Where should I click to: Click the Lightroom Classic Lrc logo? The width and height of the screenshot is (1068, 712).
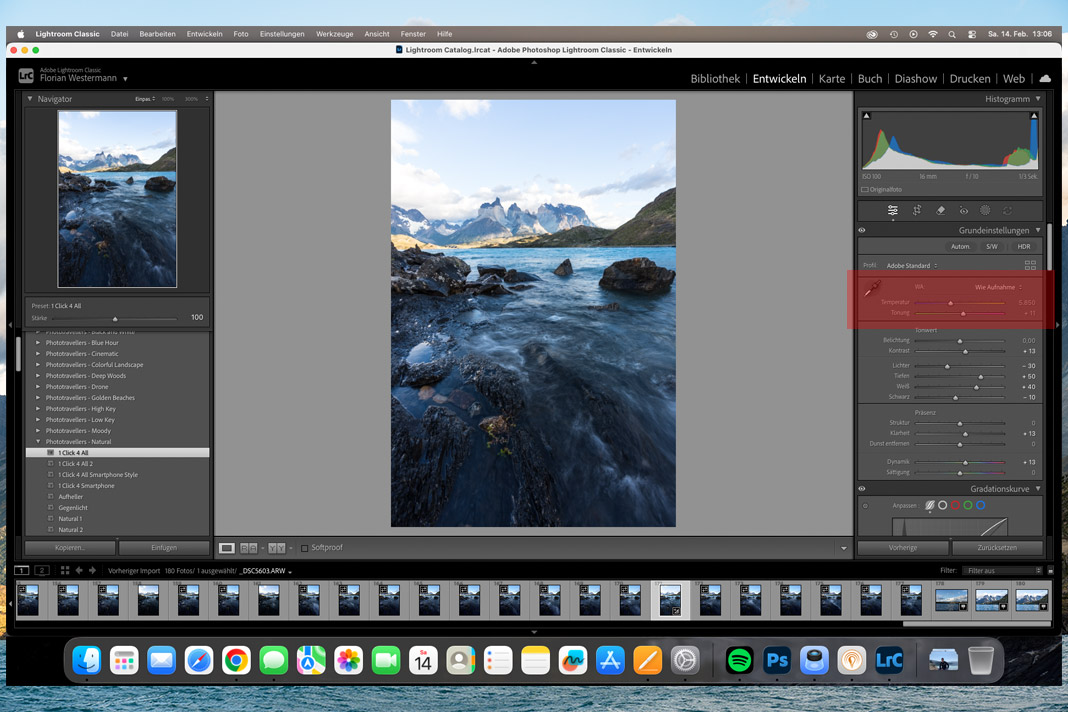pyautogui.click(x=26, y=76)
